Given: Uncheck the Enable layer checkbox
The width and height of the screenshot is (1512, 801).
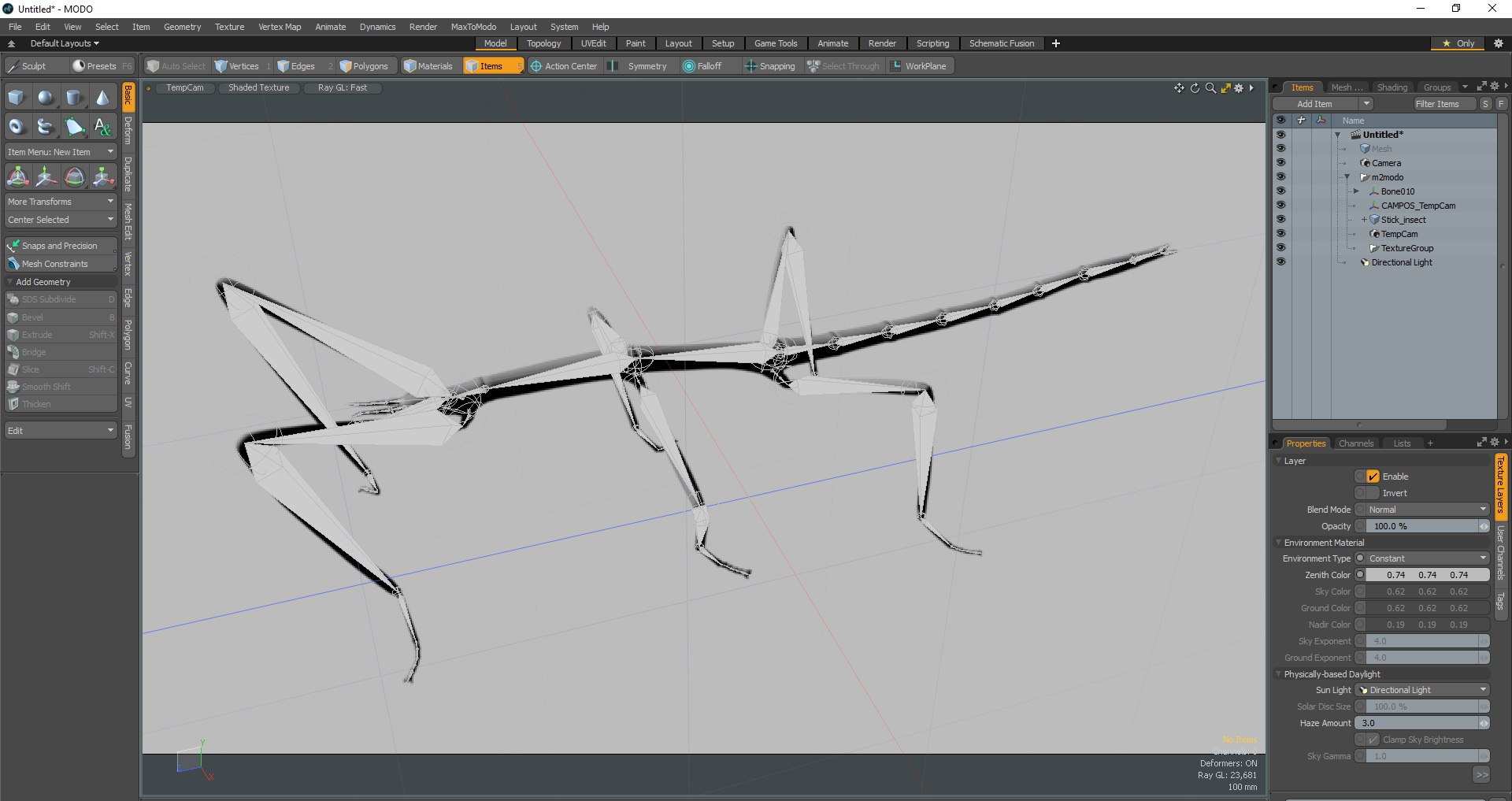Looking at the screenshot, I should [x=1373, y=477].
